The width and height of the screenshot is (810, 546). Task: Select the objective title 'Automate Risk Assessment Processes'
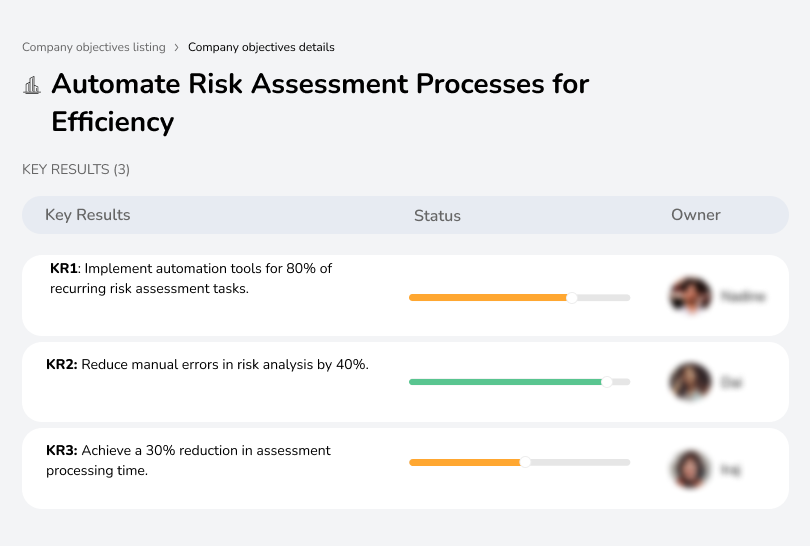(320, 102)
